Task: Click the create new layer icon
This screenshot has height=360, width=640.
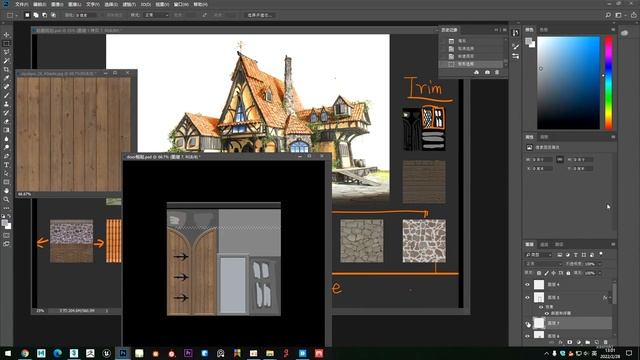Action: [x=597, y=342]
